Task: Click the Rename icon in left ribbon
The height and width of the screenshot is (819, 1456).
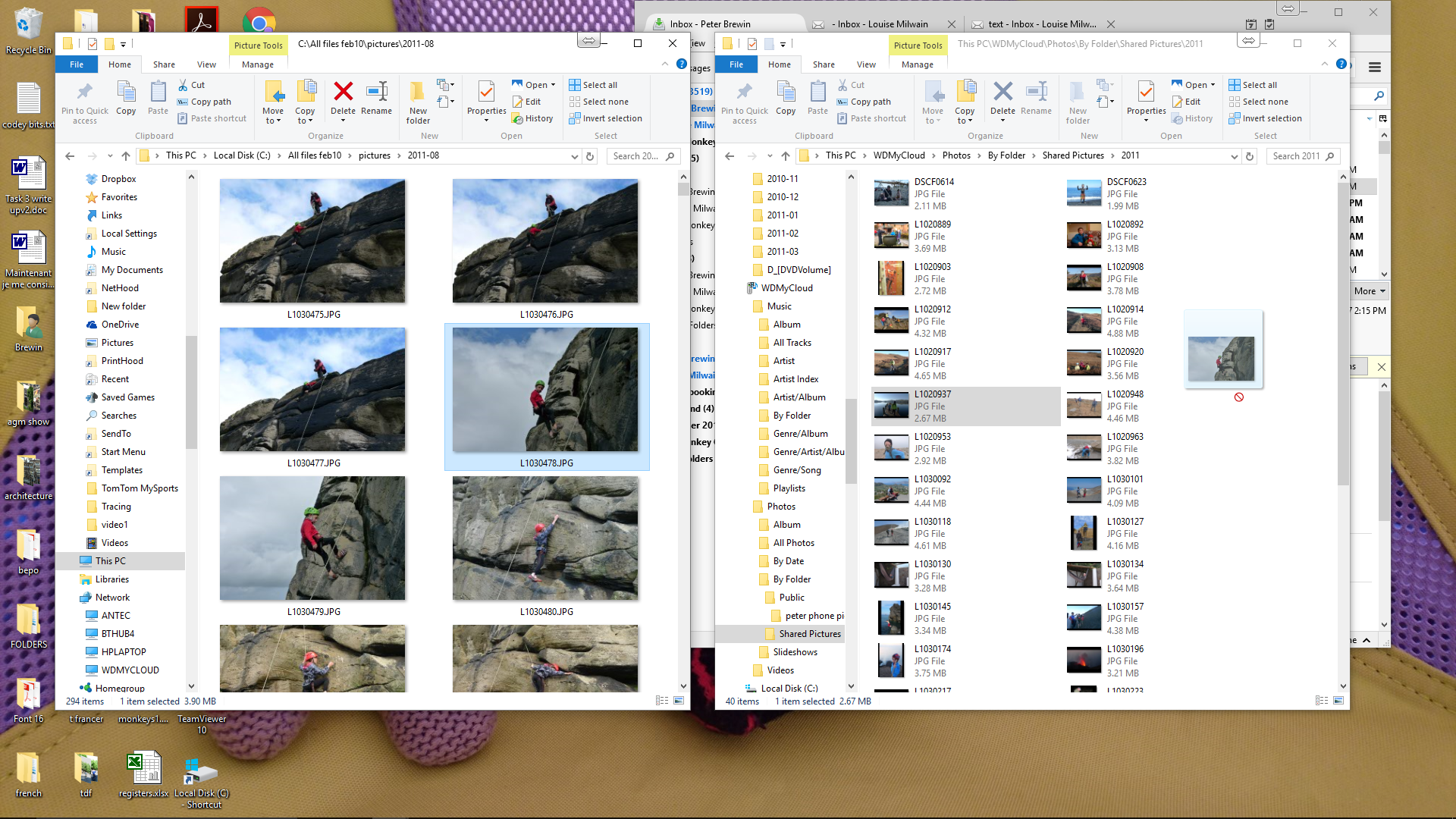Action: (376, 93)
